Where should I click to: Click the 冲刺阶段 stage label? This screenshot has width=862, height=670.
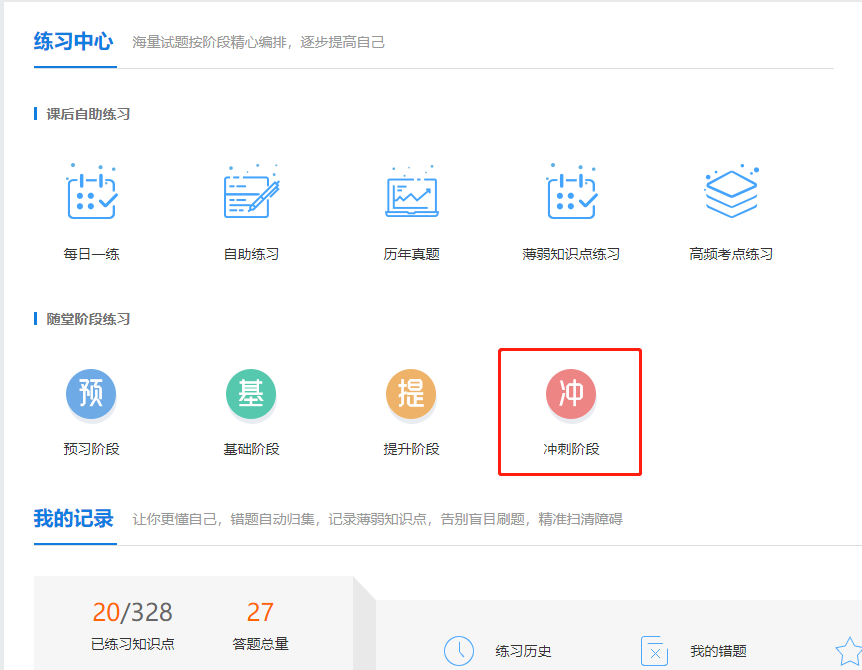[569, 448]
